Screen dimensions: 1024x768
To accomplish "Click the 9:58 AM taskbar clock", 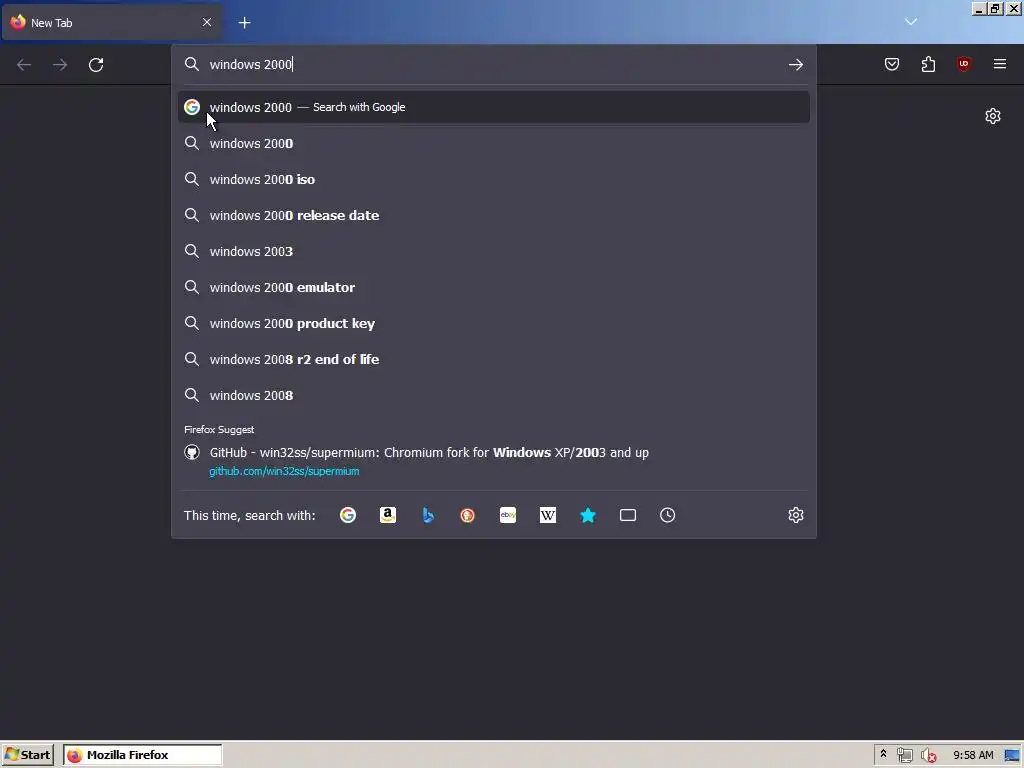I will [973, 755].
